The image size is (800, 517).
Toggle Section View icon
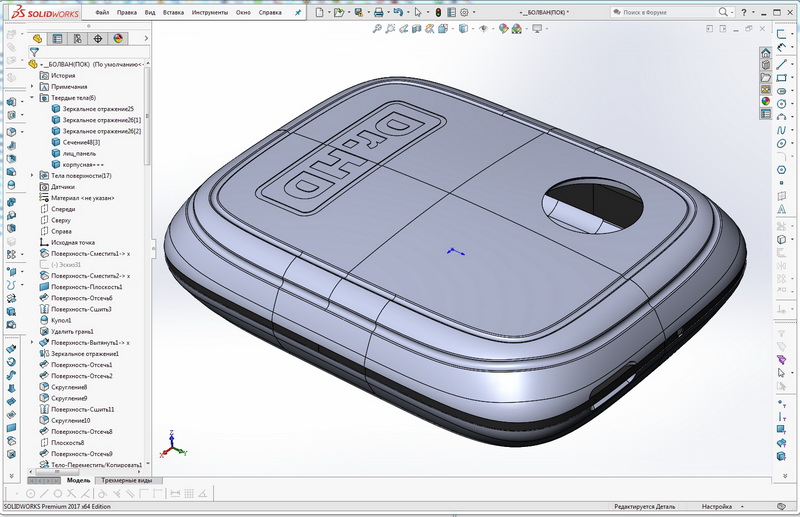[x=417, y=29]
